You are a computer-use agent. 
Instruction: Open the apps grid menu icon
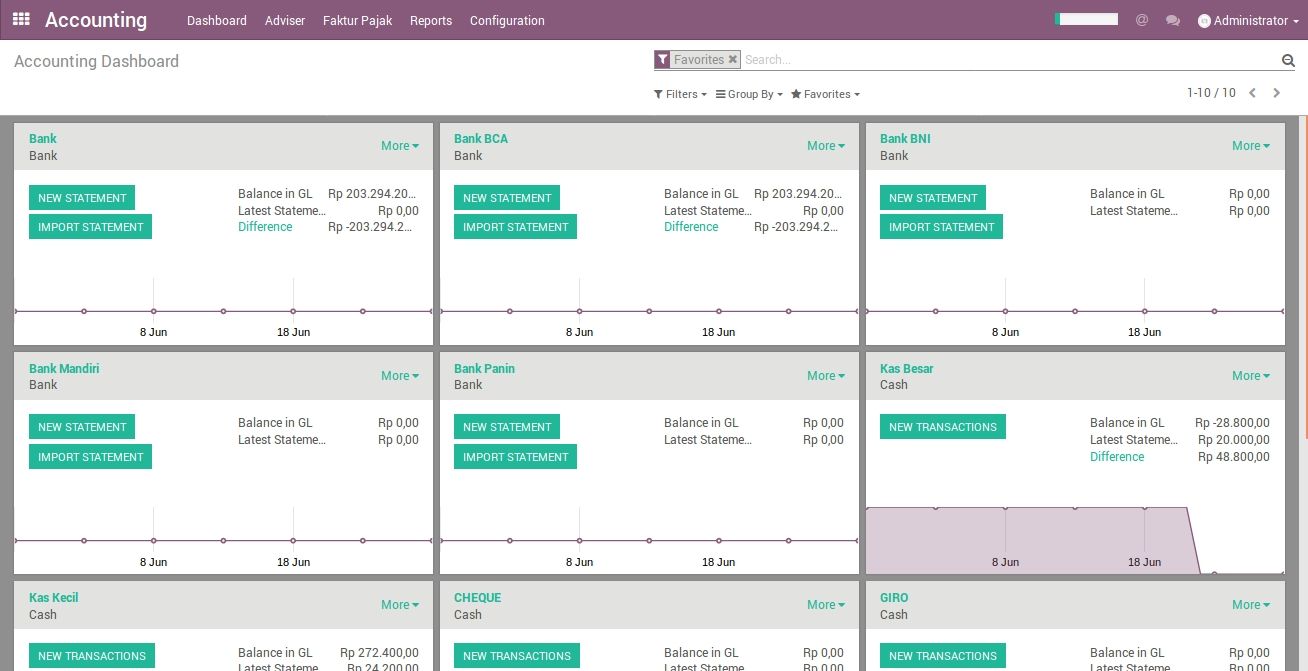tap(21, 19)
